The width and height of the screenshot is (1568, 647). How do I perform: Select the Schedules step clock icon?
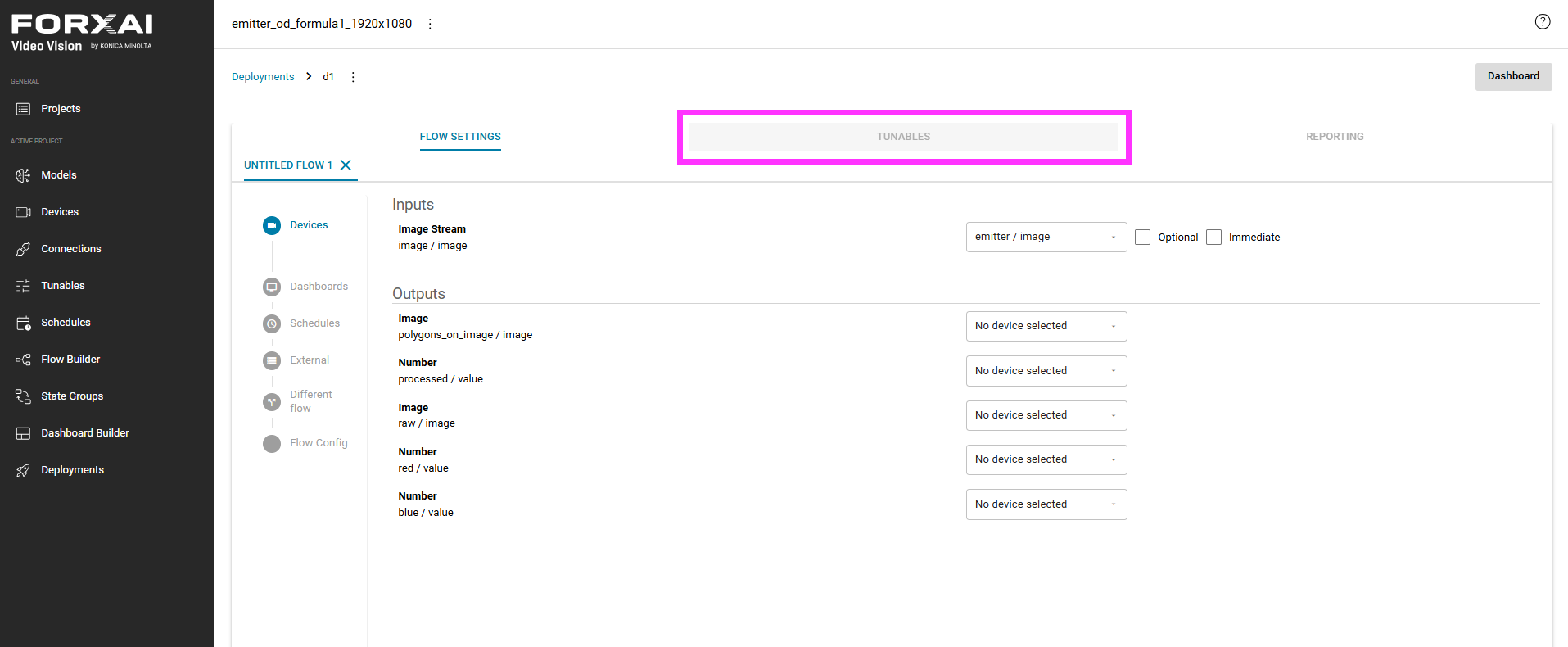tap(272, 323)
